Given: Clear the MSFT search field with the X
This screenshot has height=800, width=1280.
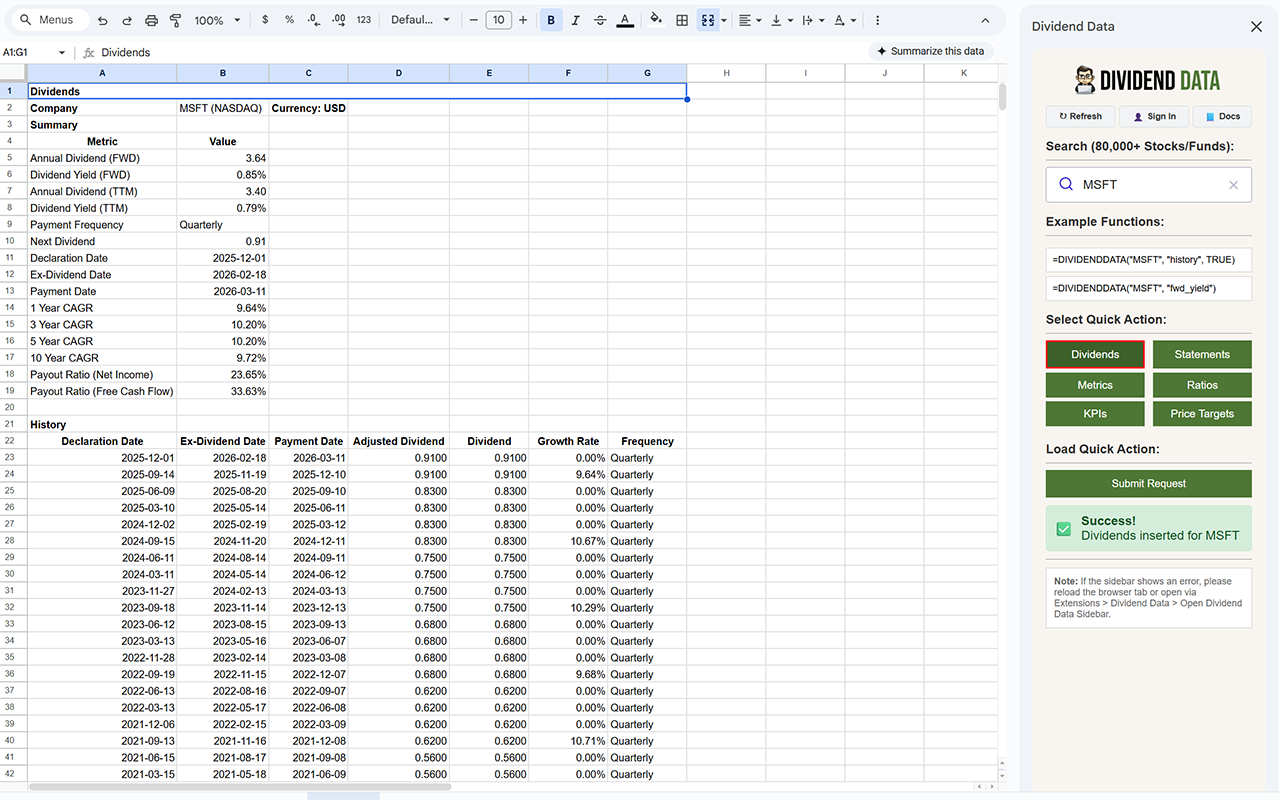Looking at the screenshot, I should 1233,185.
